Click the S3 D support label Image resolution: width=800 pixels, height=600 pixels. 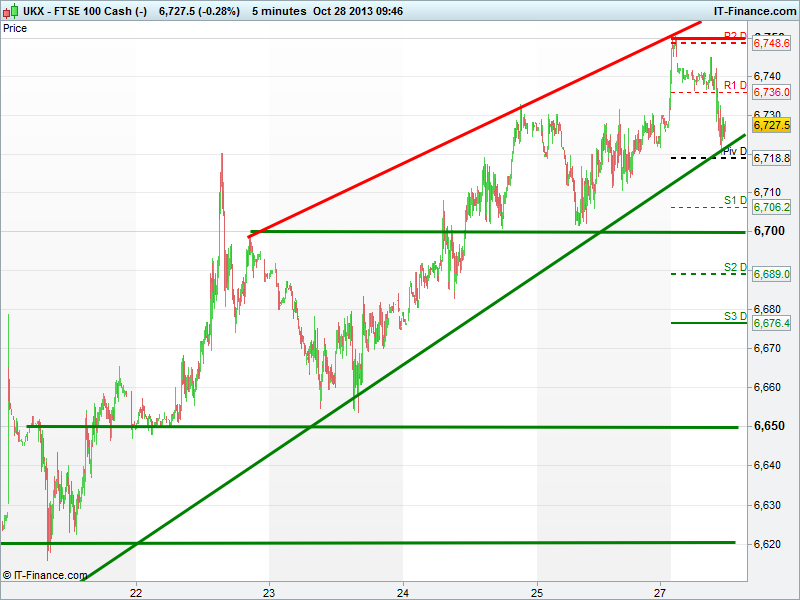click(735, 316)
